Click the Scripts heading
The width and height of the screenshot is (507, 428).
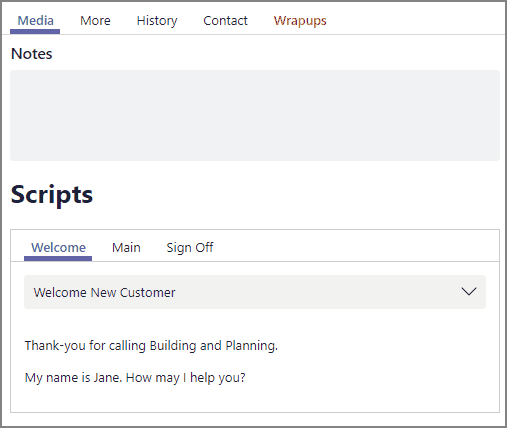click(52, 195)
